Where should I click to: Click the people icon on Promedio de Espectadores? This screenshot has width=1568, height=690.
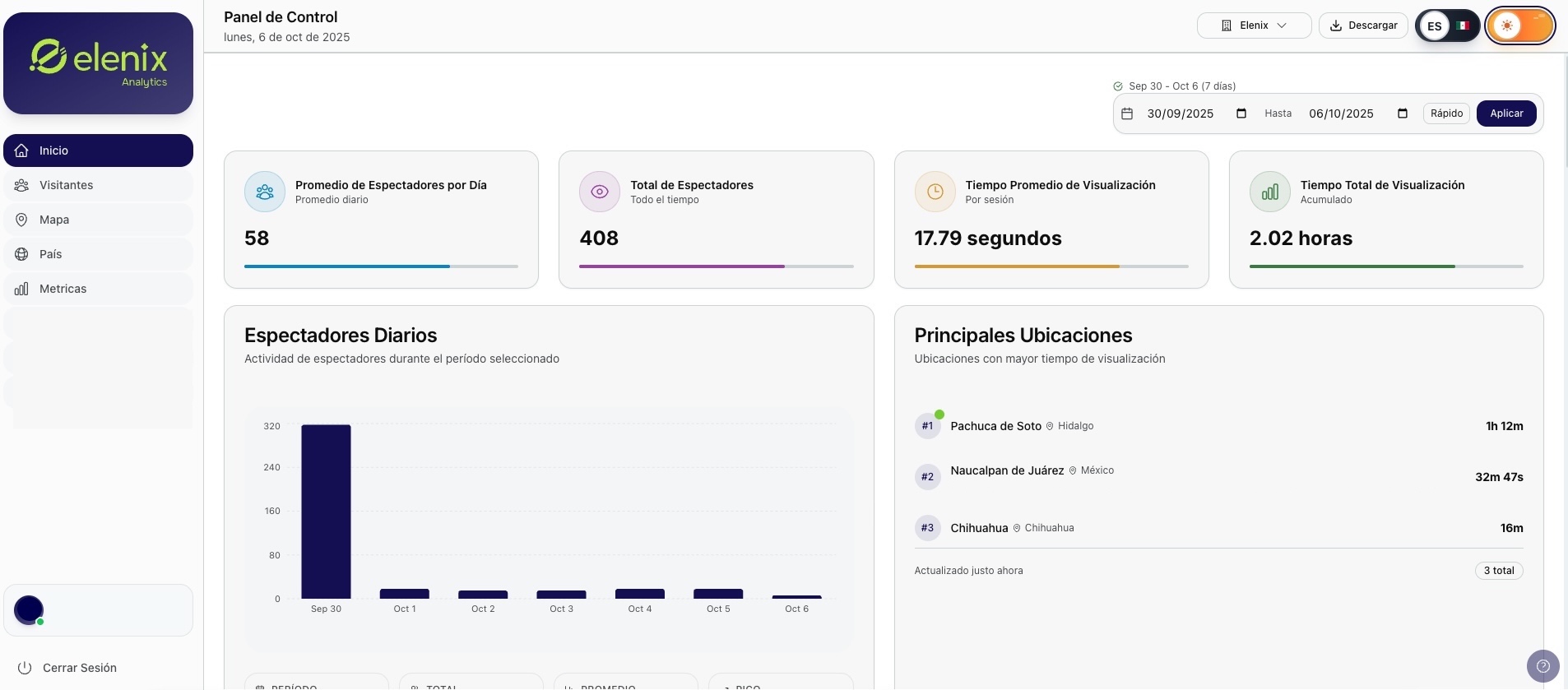[x=265, y=192]
